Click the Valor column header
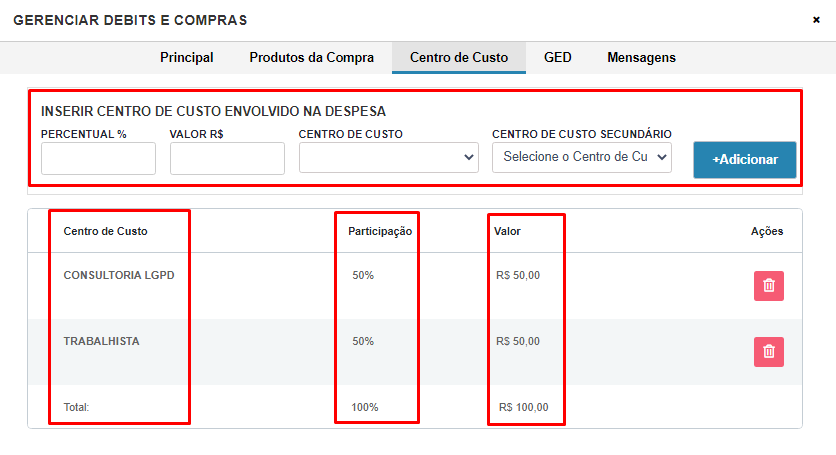 (x=507, y=232)
